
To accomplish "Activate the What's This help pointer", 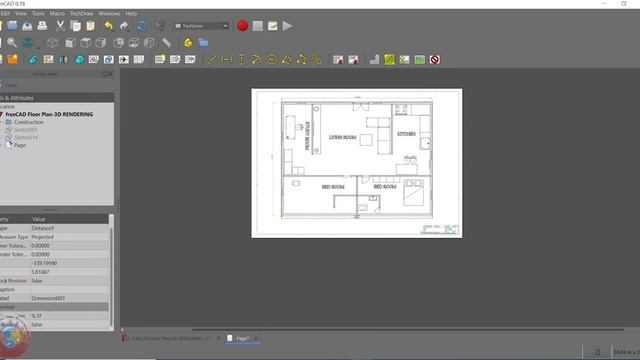I will coord(160,26).
